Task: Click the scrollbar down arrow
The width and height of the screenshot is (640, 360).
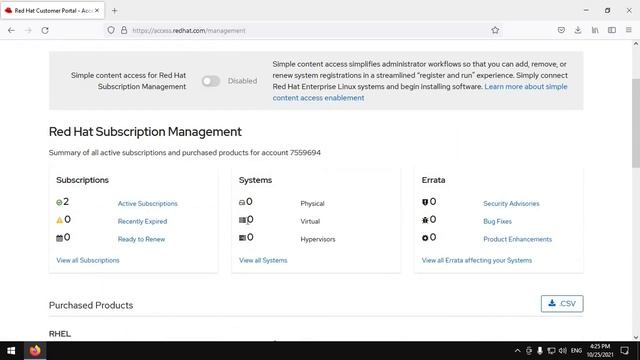Action: pyautogui.click(x=636, y=338)
